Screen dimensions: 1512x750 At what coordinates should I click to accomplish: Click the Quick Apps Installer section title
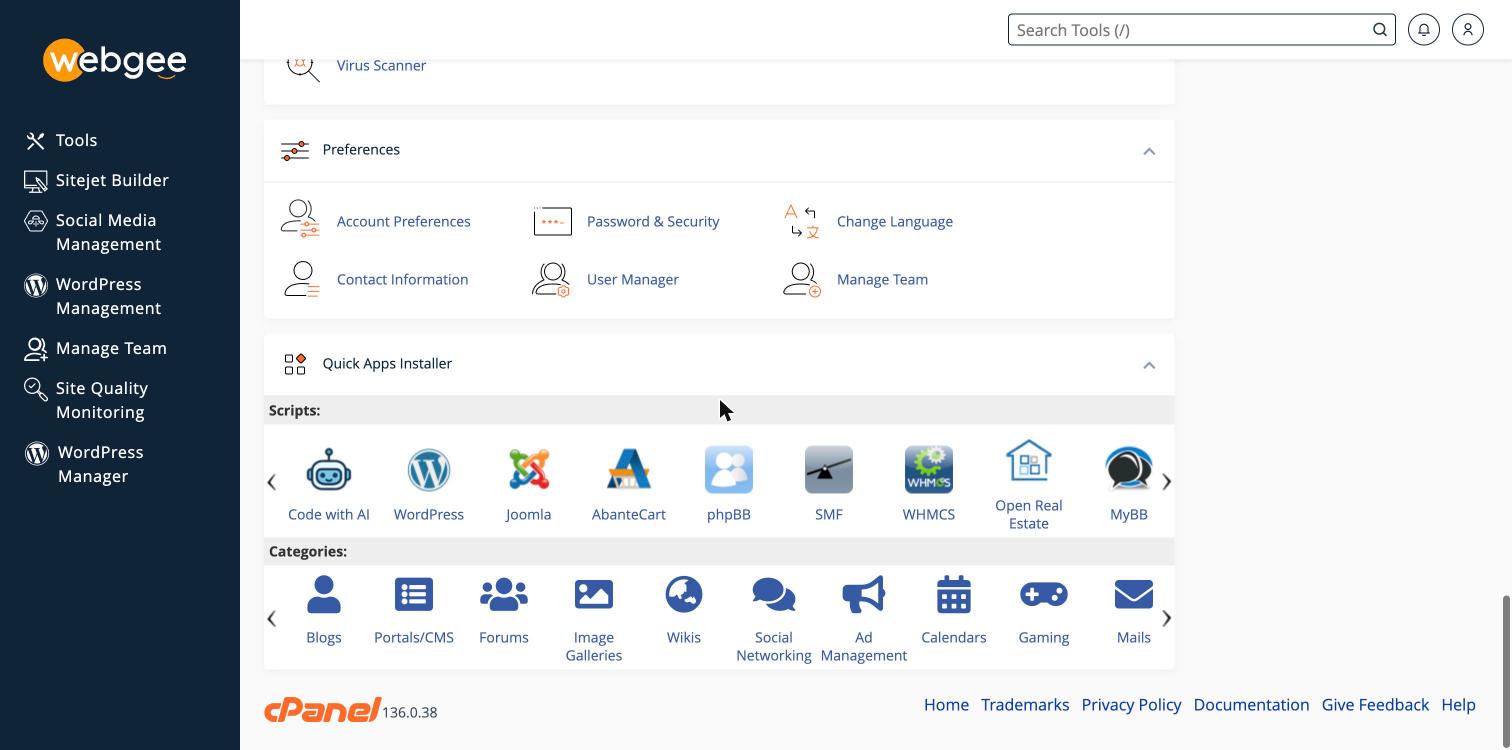387,363
